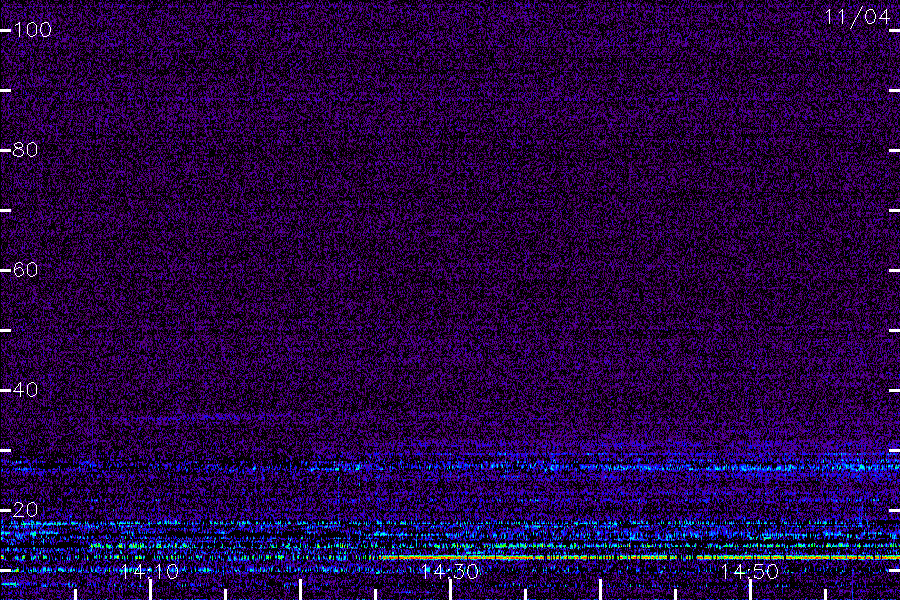Click the 14:50 time axis label

(x=750, y=571)
